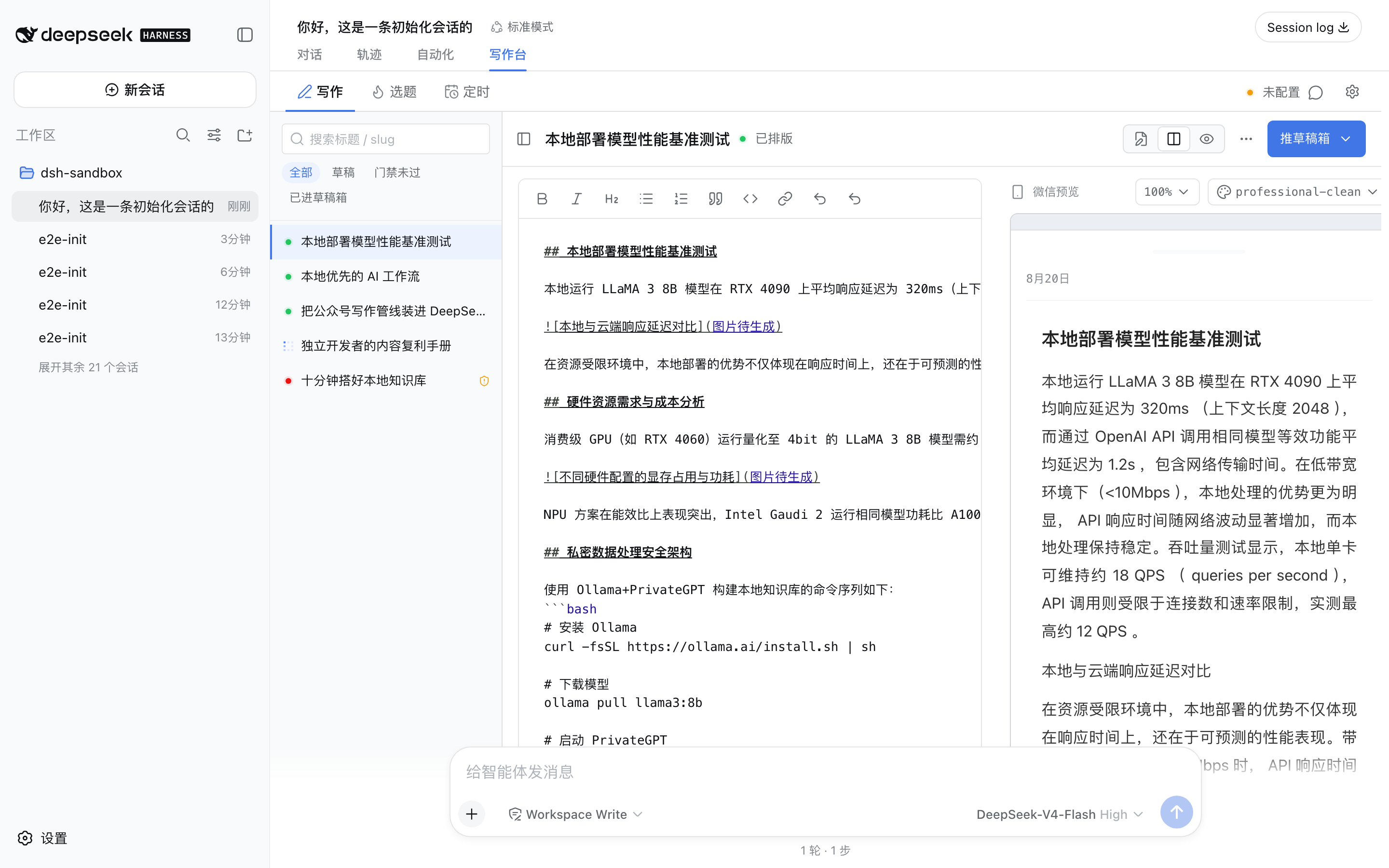Open article 十分钟搭好本地知识库

(385, 380)
